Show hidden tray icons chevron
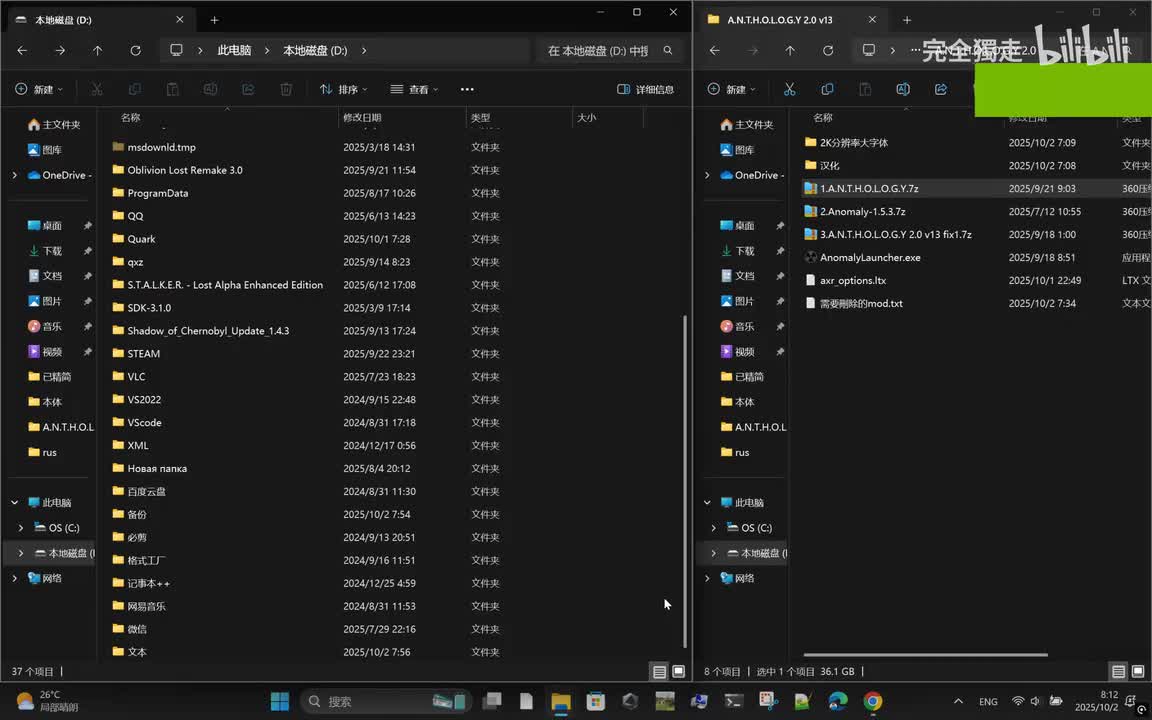Image resolution: width=1152 pixels, height=720 pixels. [958, 701]
